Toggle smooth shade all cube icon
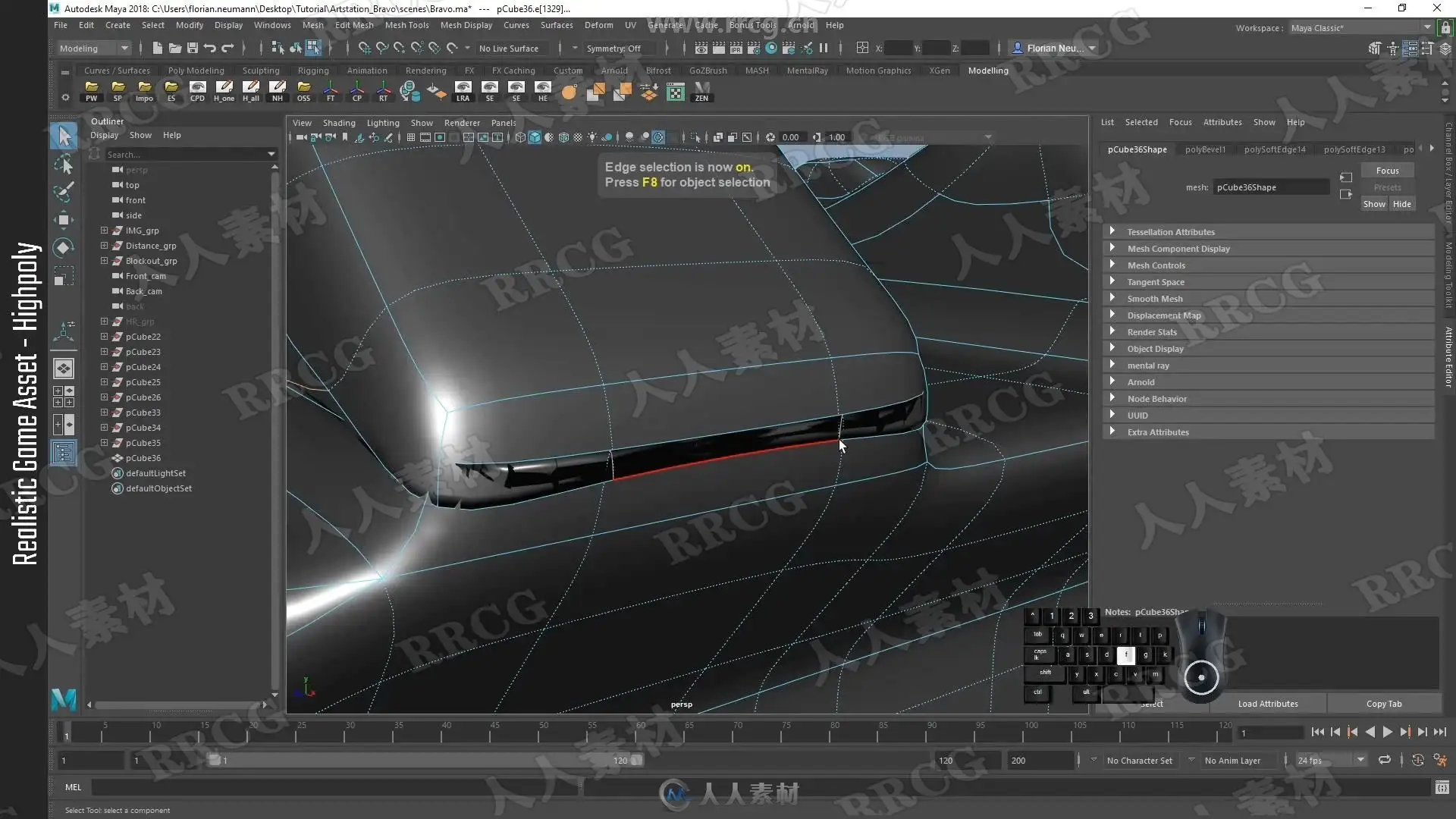This screenshot has width=1456, height=819. pyautogui.click(x=535, y=137)
